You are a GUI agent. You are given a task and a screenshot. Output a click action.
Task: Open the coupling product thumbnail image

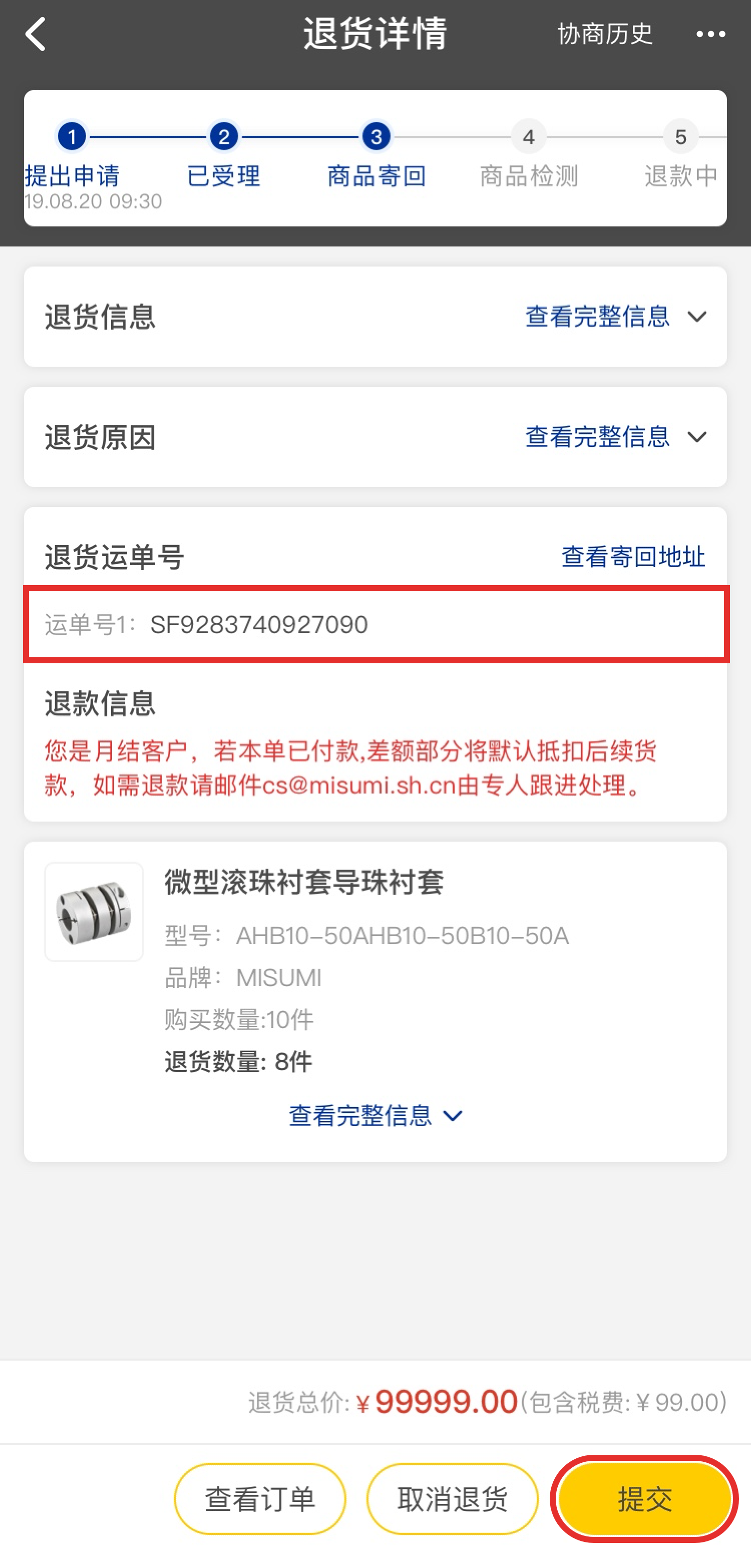[94, 911]
